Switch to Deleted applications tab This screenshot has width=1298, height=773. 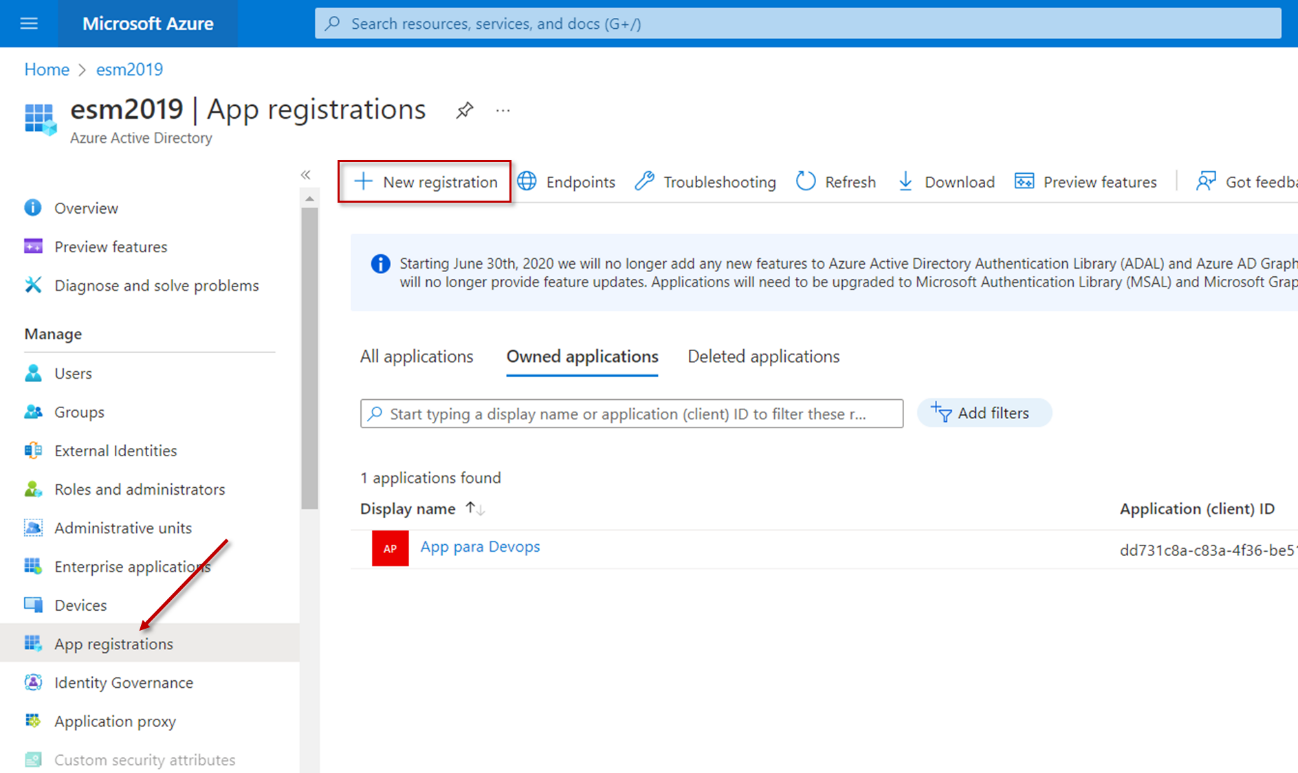pos(763,357)
